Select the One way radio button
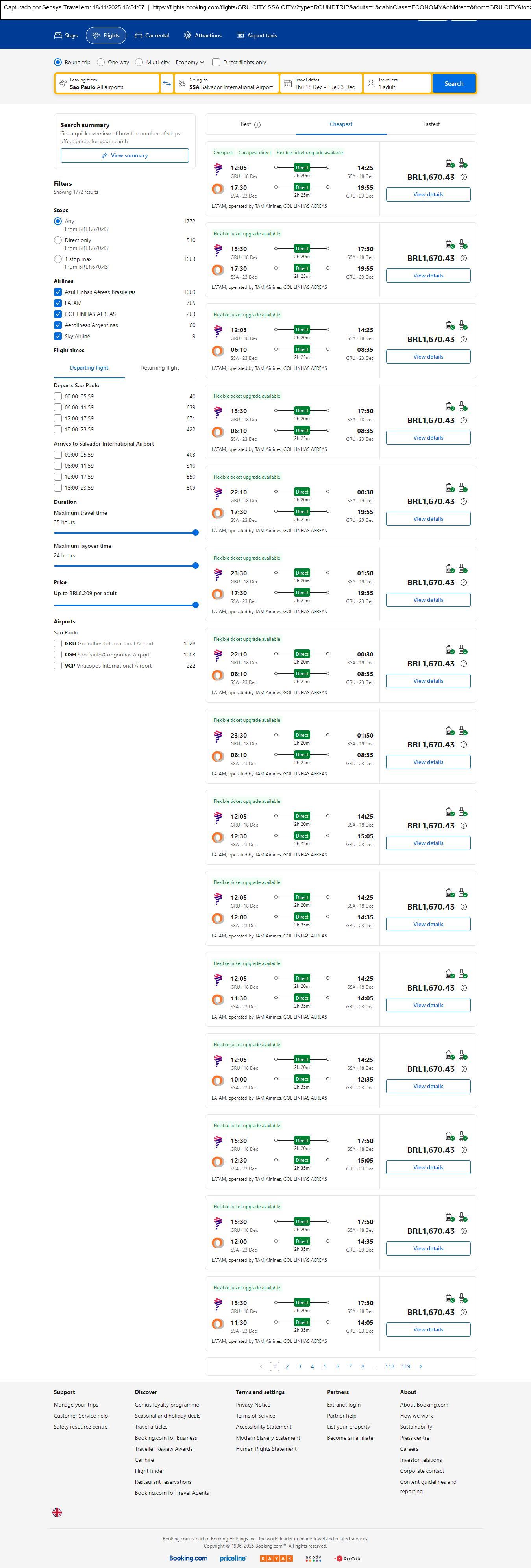 click(101, 62)
